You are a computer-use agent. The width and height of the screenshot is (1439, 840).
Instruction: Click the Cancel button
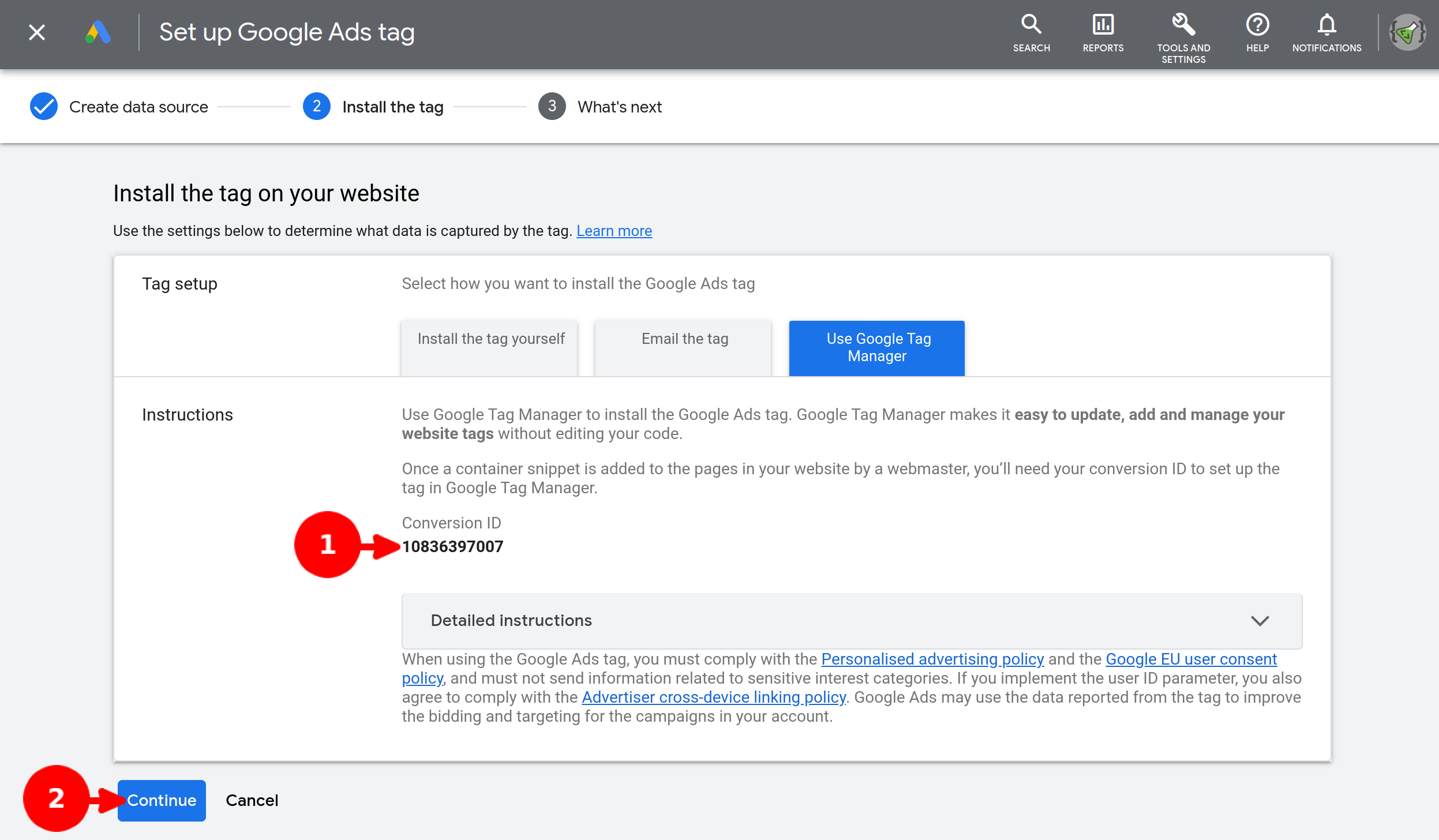click(252, 801)
